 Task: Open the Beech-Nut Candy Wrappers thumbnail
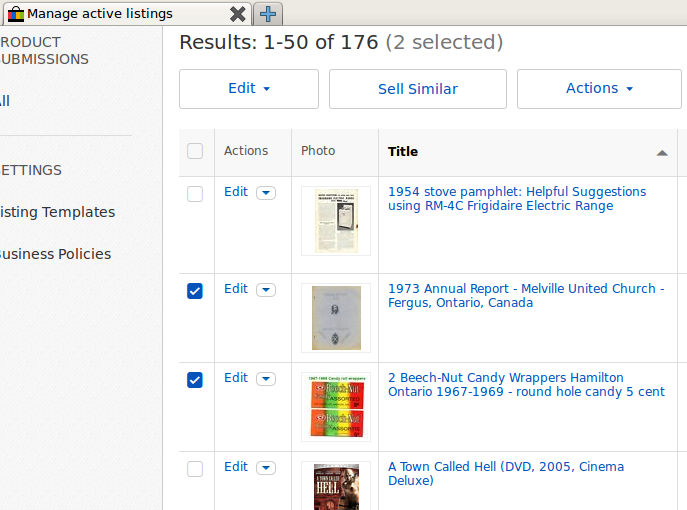coord(336,406)
